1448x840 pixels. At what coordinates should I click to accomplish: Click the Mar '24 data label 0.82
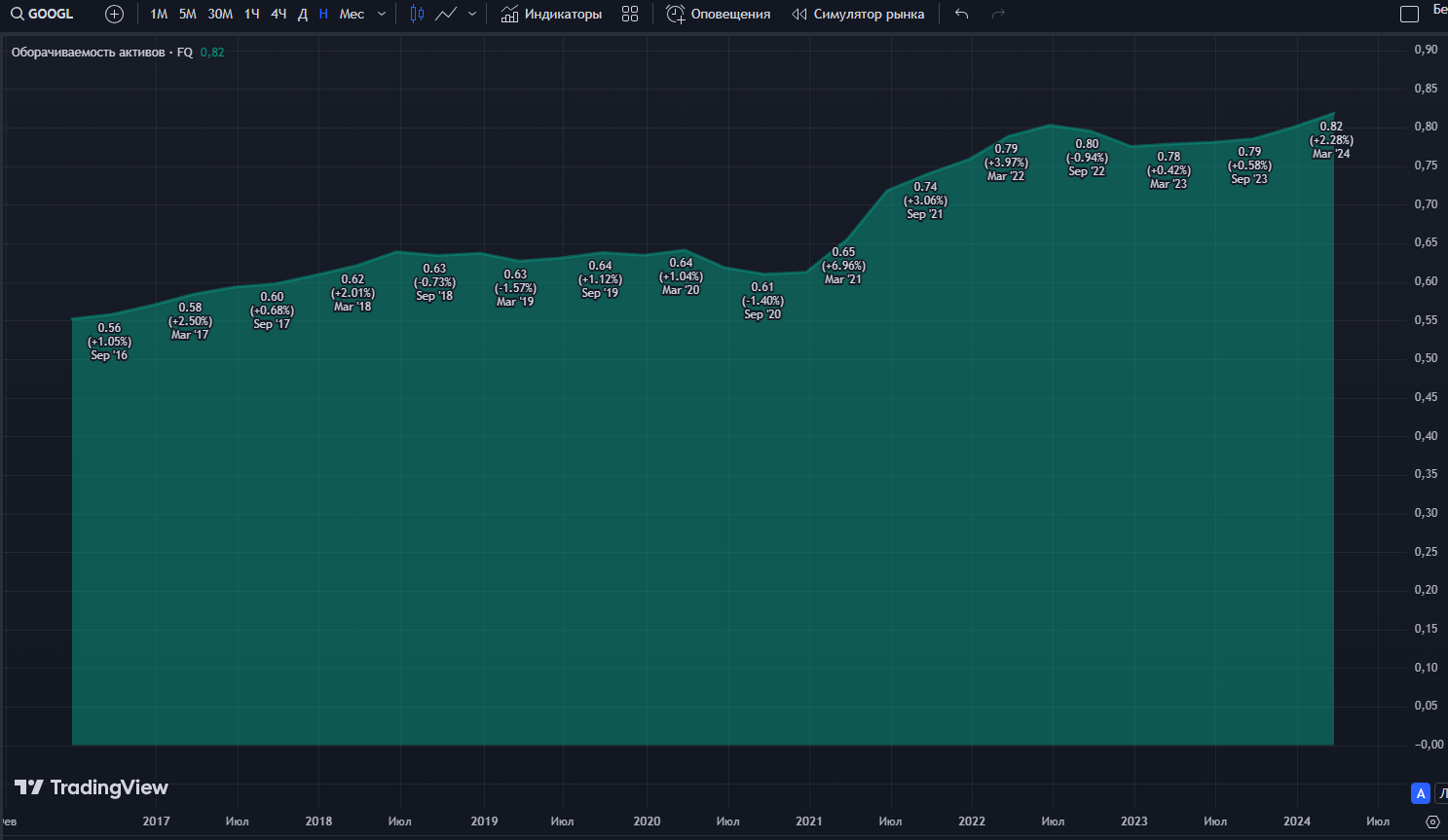pyautogui.click(x=1331, y=140)
